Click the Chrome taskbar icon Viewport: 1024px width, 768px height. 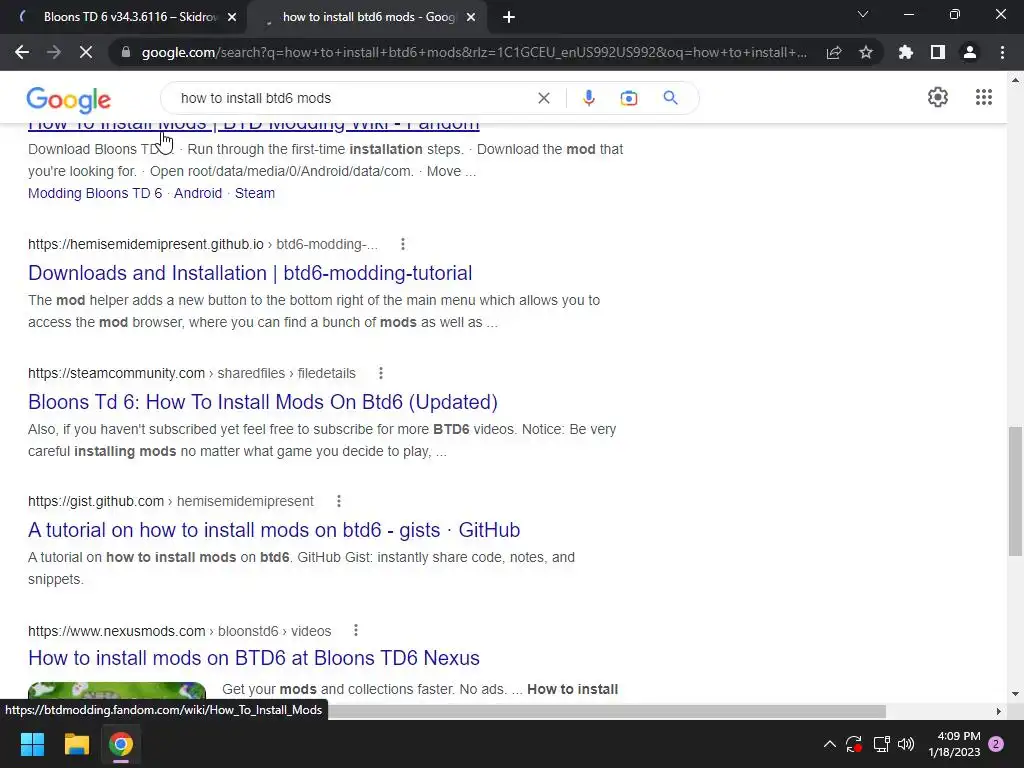121,744
